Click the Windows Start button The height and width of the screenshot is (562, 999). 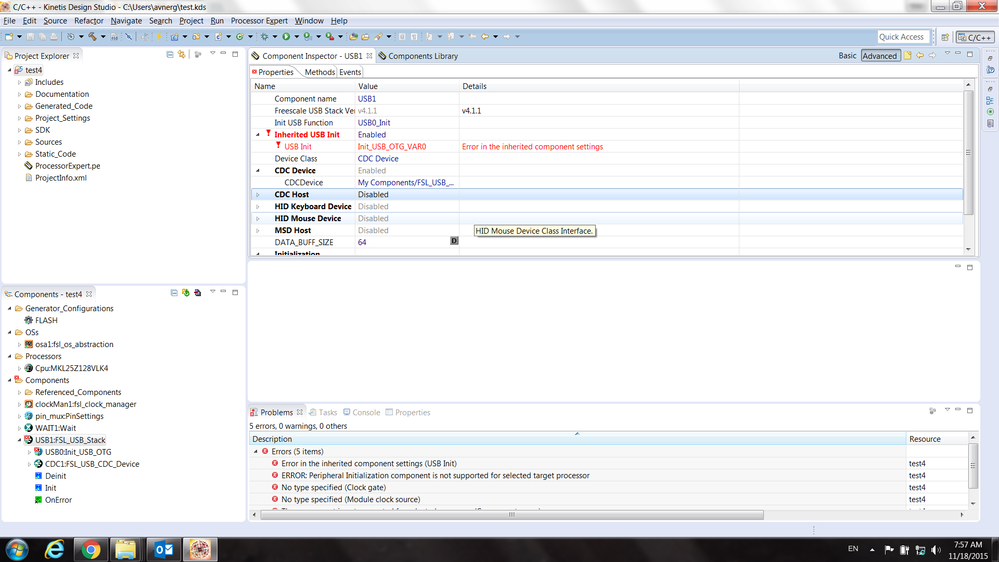[x=17, y=549]
